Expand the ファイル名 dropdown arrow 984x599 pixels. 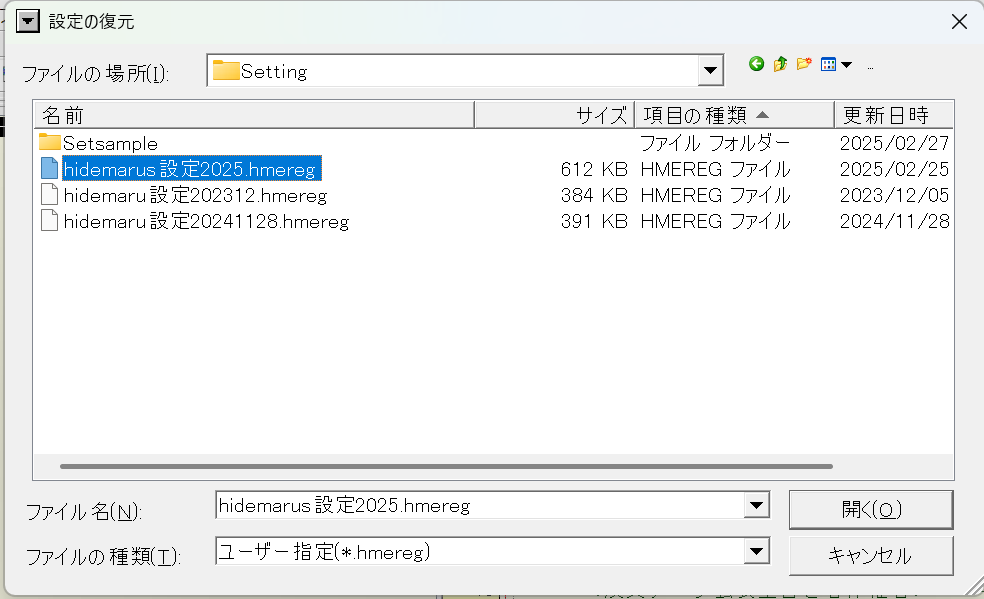(x=756, y=506)
